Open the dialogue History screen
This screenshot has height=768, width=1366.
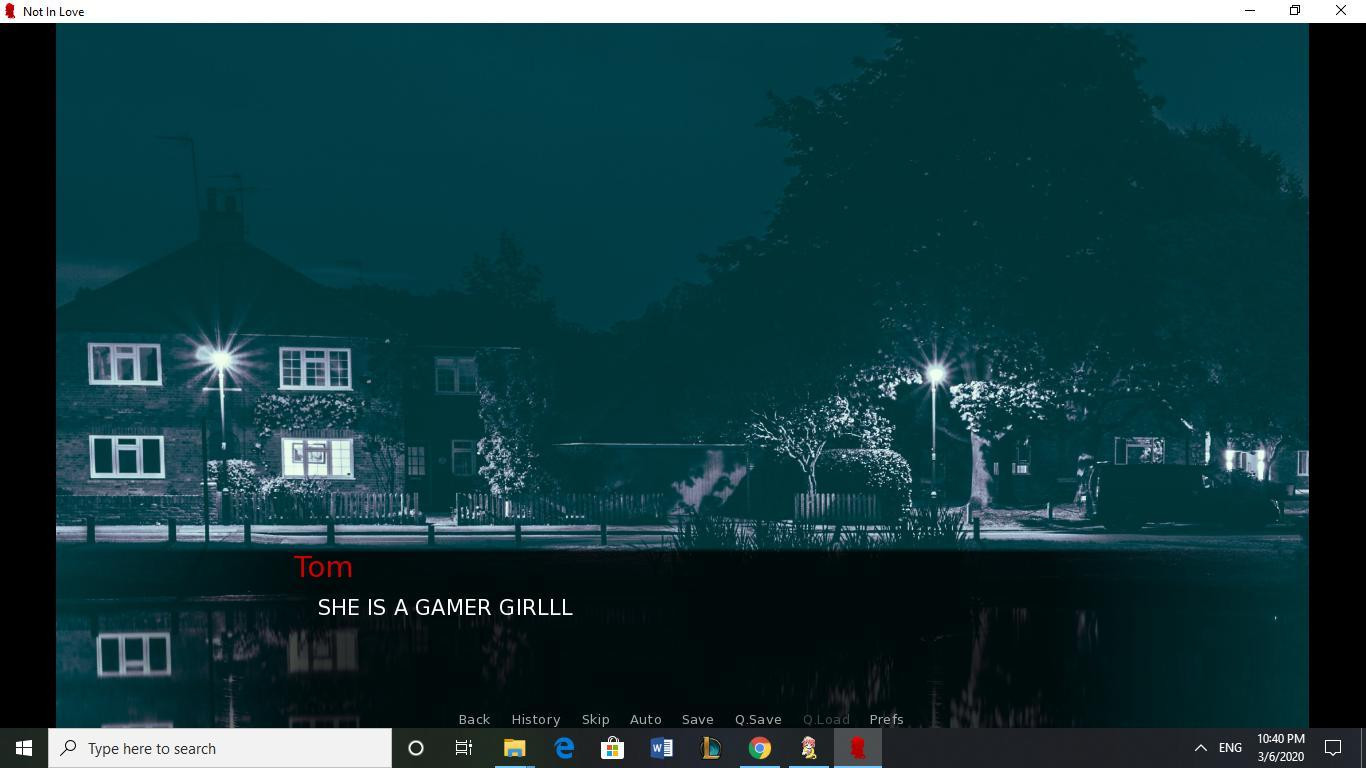(536, 719)
